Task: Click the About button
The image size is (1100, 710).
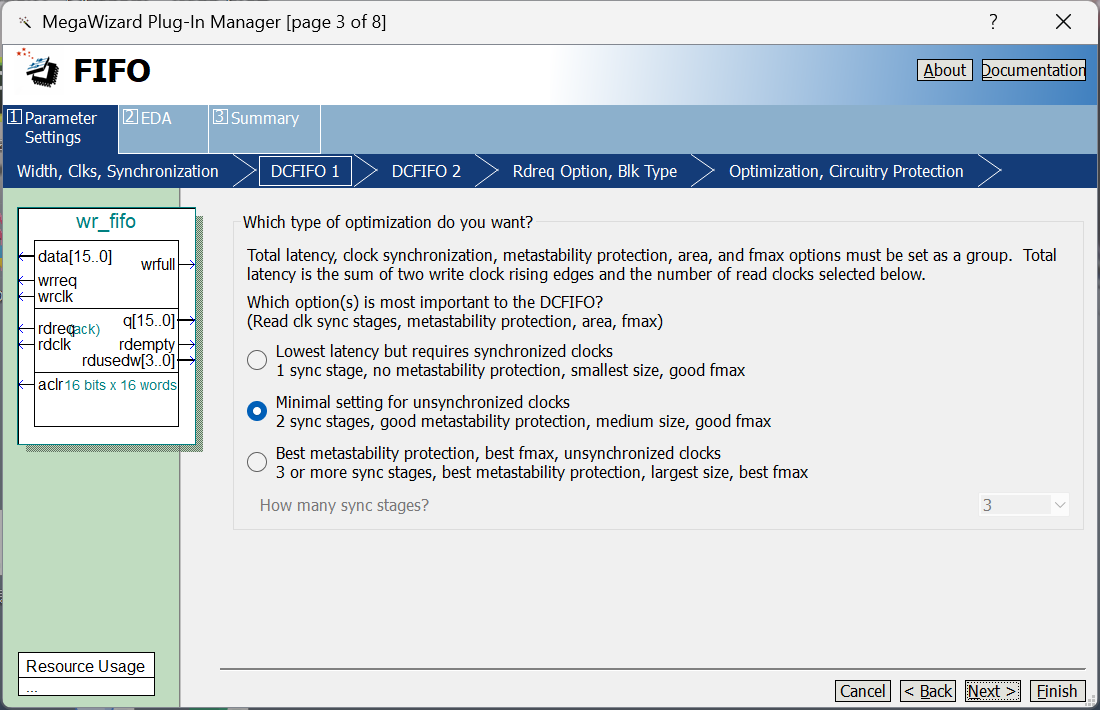Action: click(944, 70)
